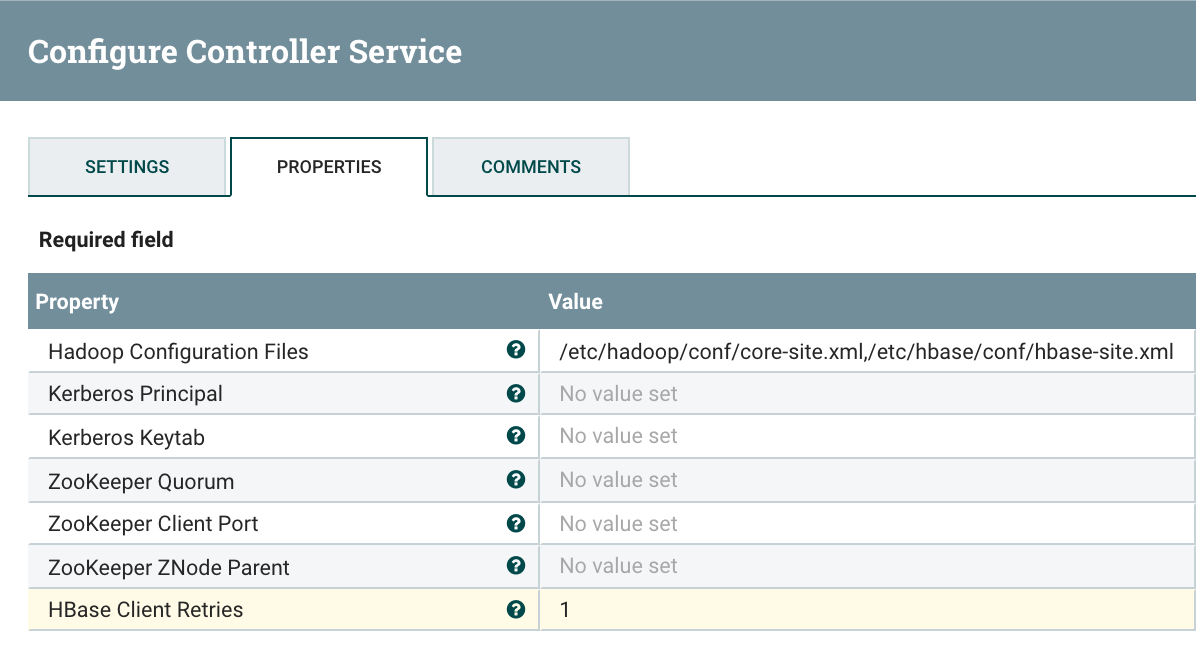
Task: Edit the Hadoop Configuration Files value
Action: [865, 352]
